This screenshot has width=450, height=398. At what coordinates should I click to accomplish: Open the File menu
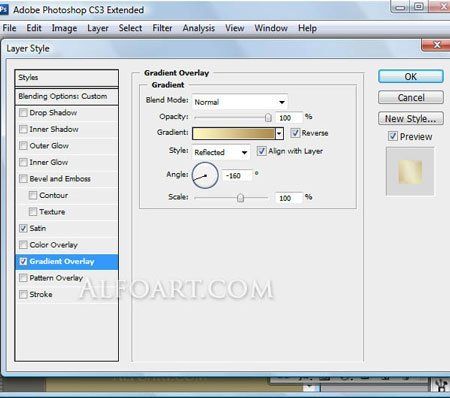tap(9, 28)
